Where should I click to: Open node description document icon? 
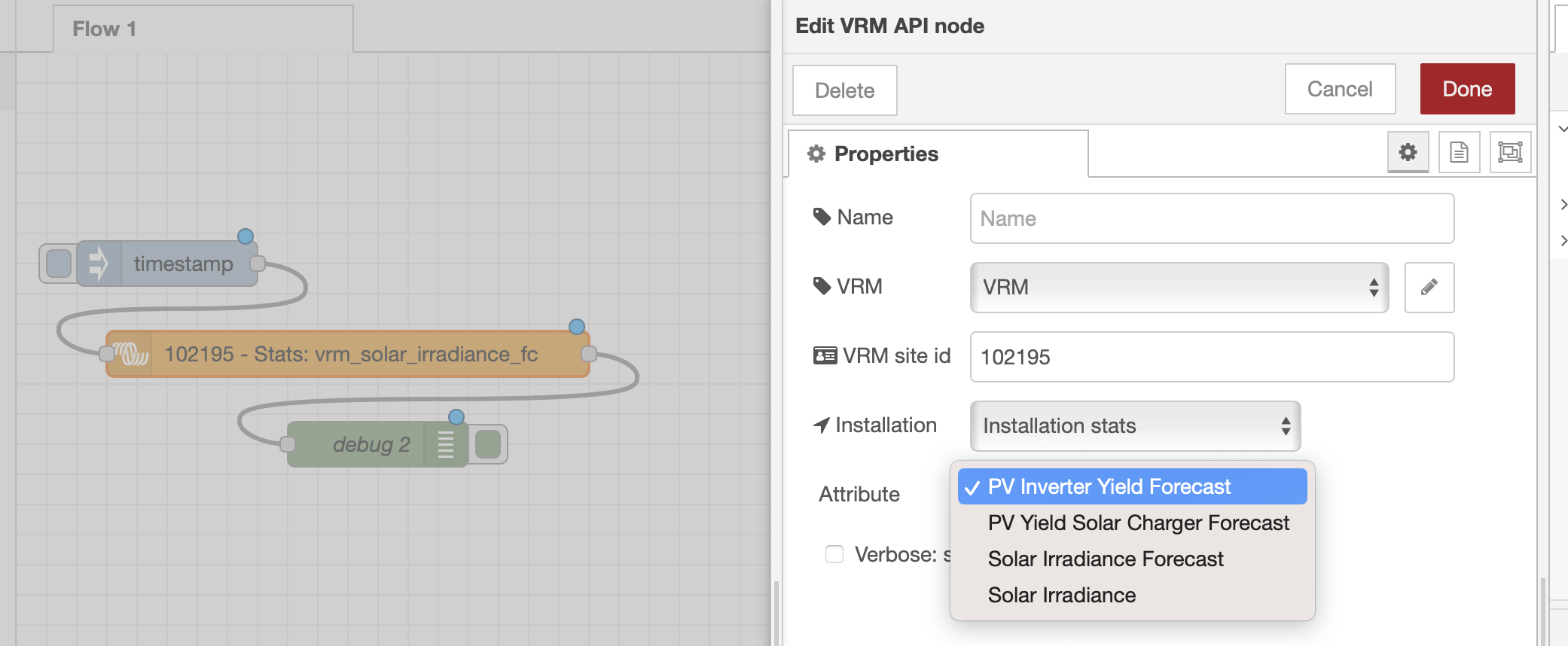pos(1459,152)
